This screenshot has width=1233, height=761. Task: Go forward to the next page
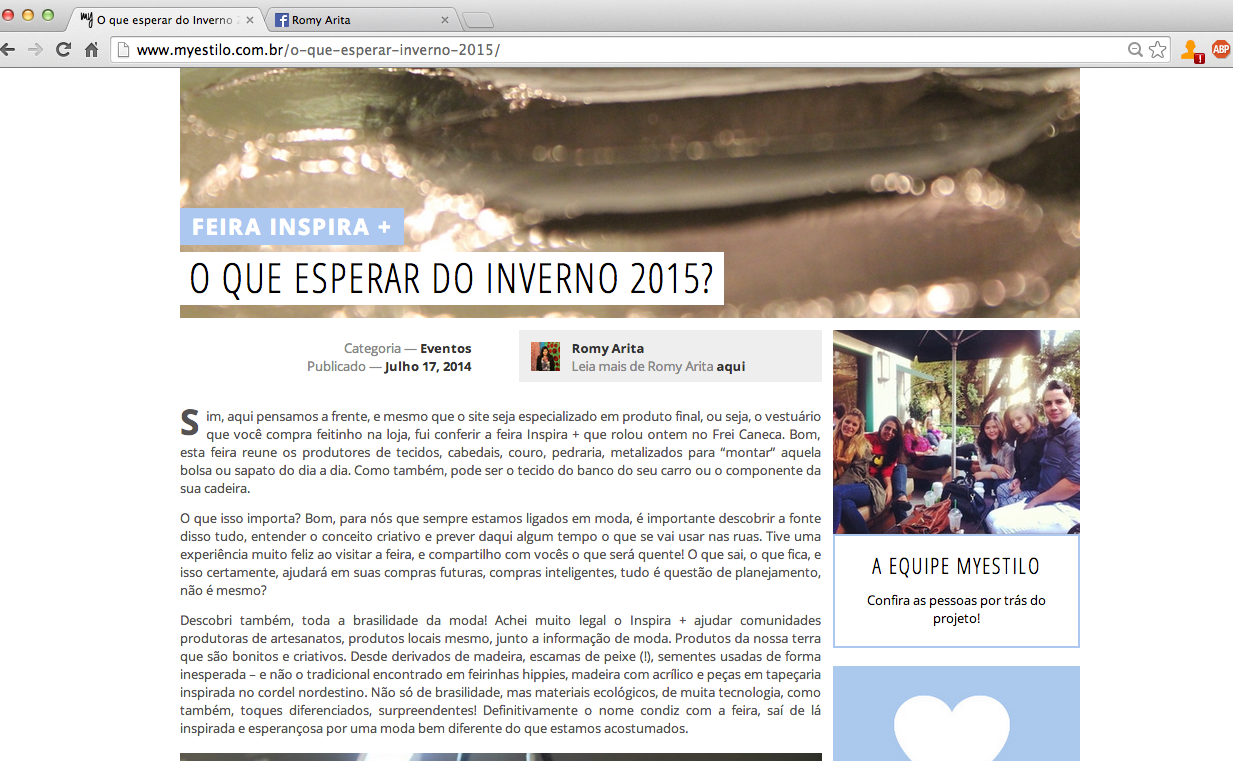click(x=35, y=49)
